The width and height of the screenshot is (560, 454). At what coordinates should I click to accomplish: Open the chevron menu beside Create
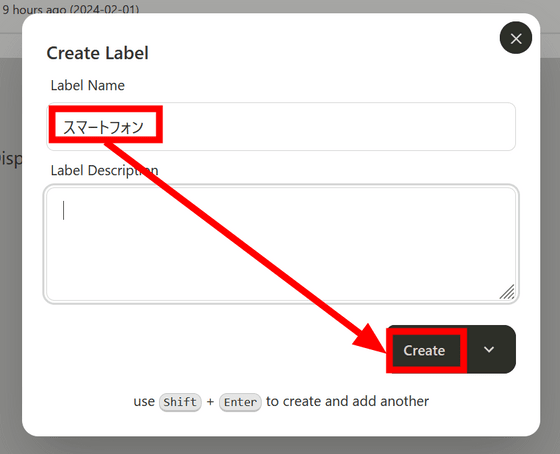489,349
